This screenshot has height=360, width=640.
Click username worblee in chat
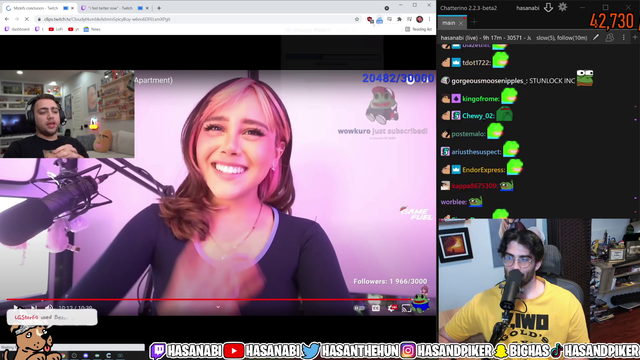coord(454,202)
